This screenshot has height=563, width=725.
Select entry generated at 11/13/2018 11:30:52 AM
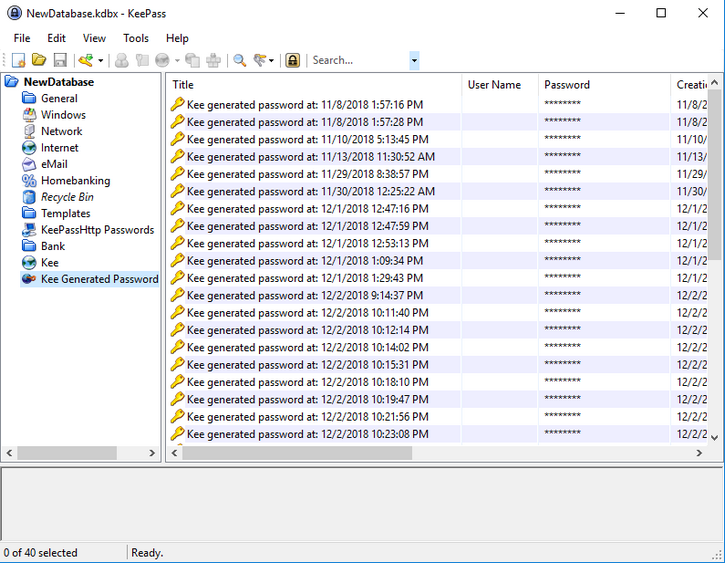coord(311,157)
